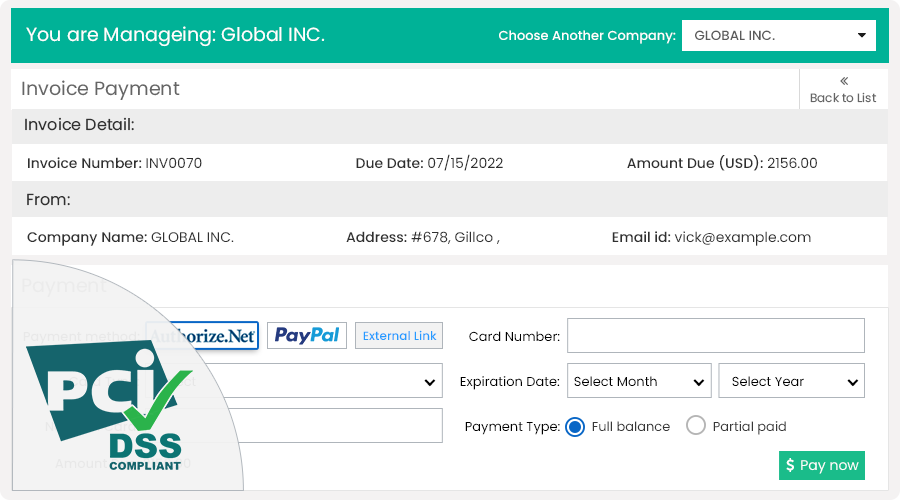Click the email vick@example.com
This screenshot has height=500, width=900.
[742, 237]
